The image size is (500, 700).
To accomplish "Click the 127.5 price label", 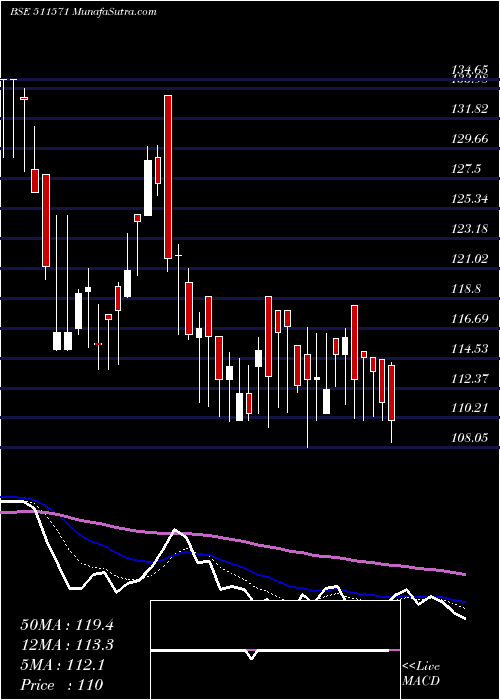I will [466, 169].
